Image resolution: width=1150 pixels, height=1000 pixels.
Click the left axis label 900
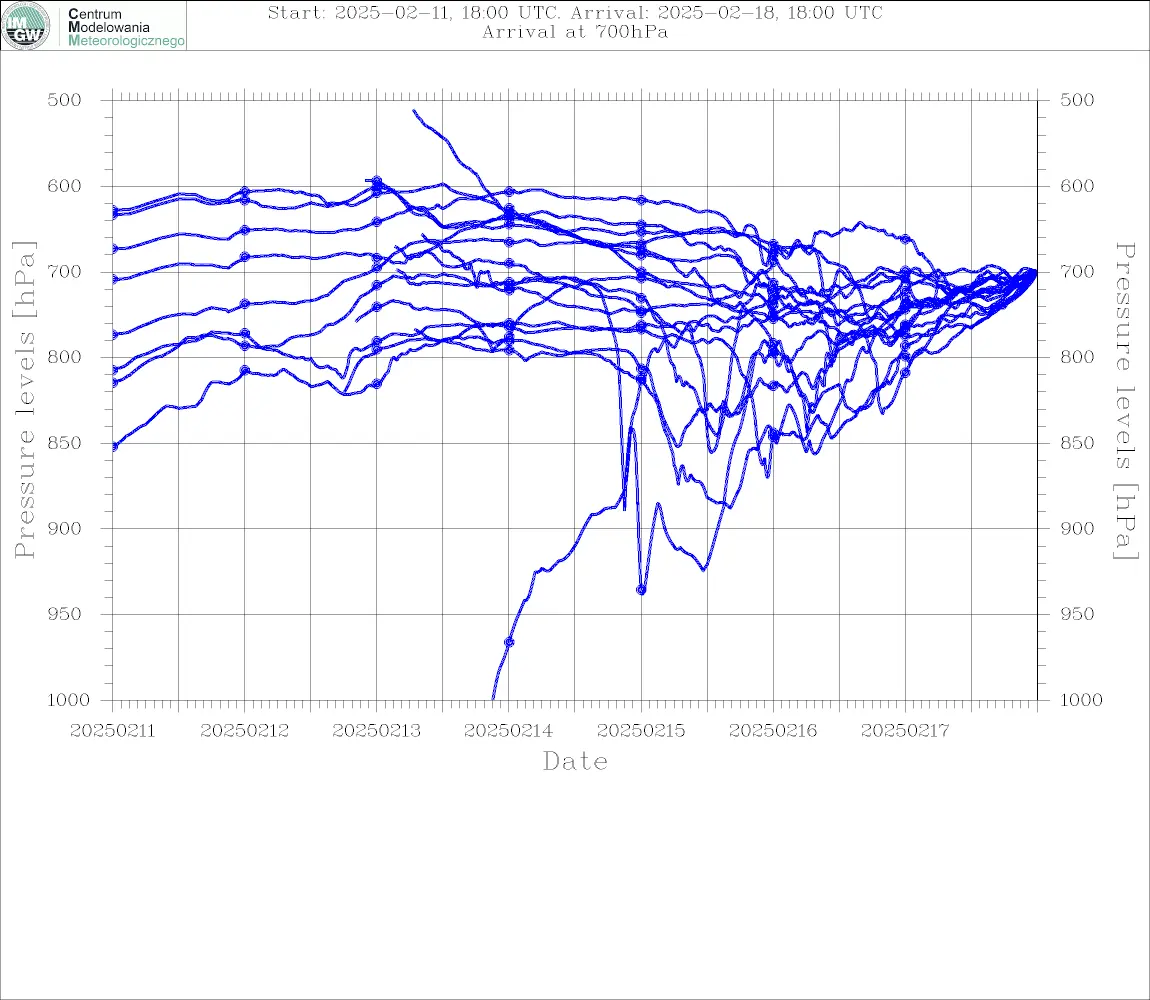[x=65, y=529]
